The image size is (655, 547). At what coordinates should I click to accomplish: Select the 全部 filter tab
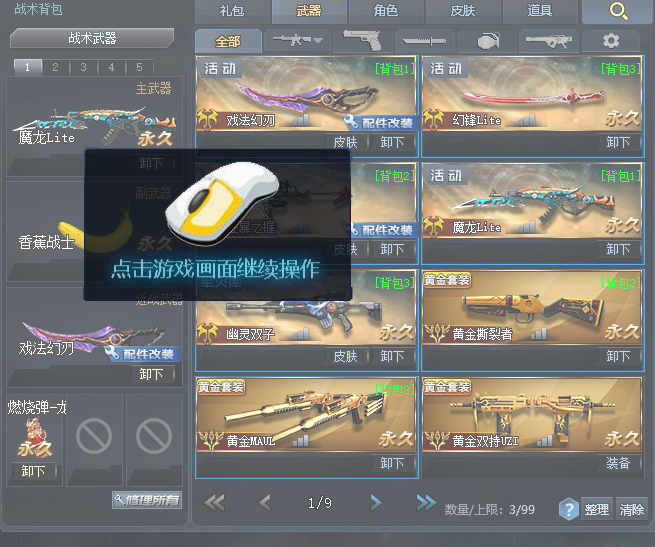point(228,41)
